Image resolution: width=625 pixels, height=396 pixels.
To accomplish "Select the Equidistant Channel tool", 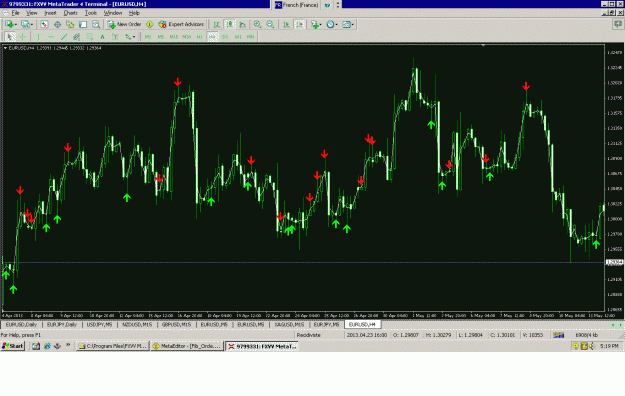I will [x=77, y=37].
